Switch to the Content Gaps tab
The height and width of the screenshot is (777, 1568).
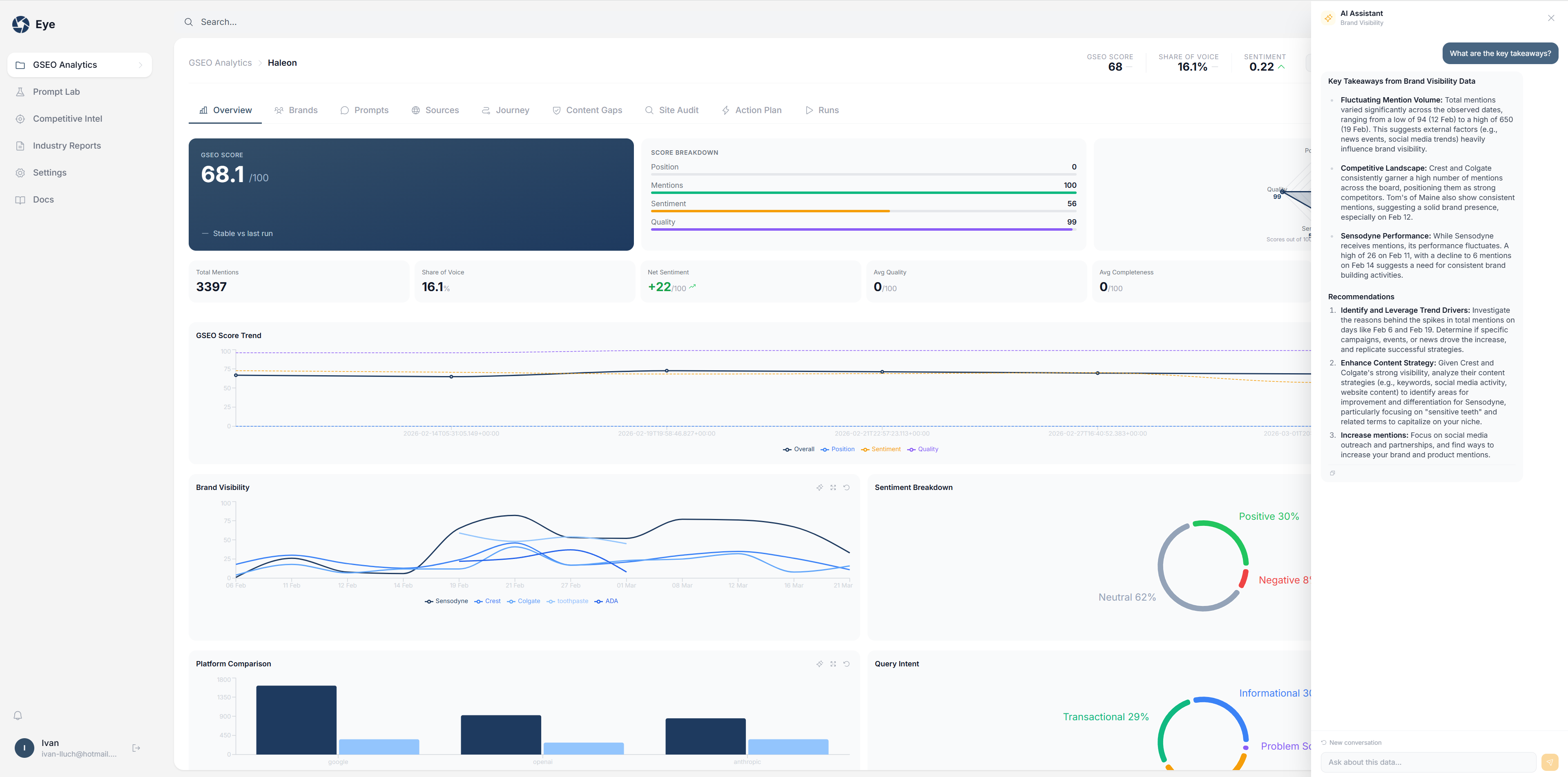(x=587, y=110)
